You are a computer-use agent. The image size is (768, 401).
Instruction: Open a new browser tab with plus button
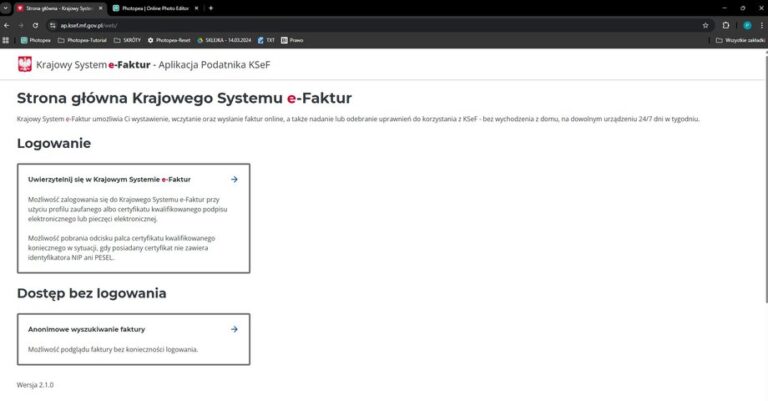(x=210, y=8)
